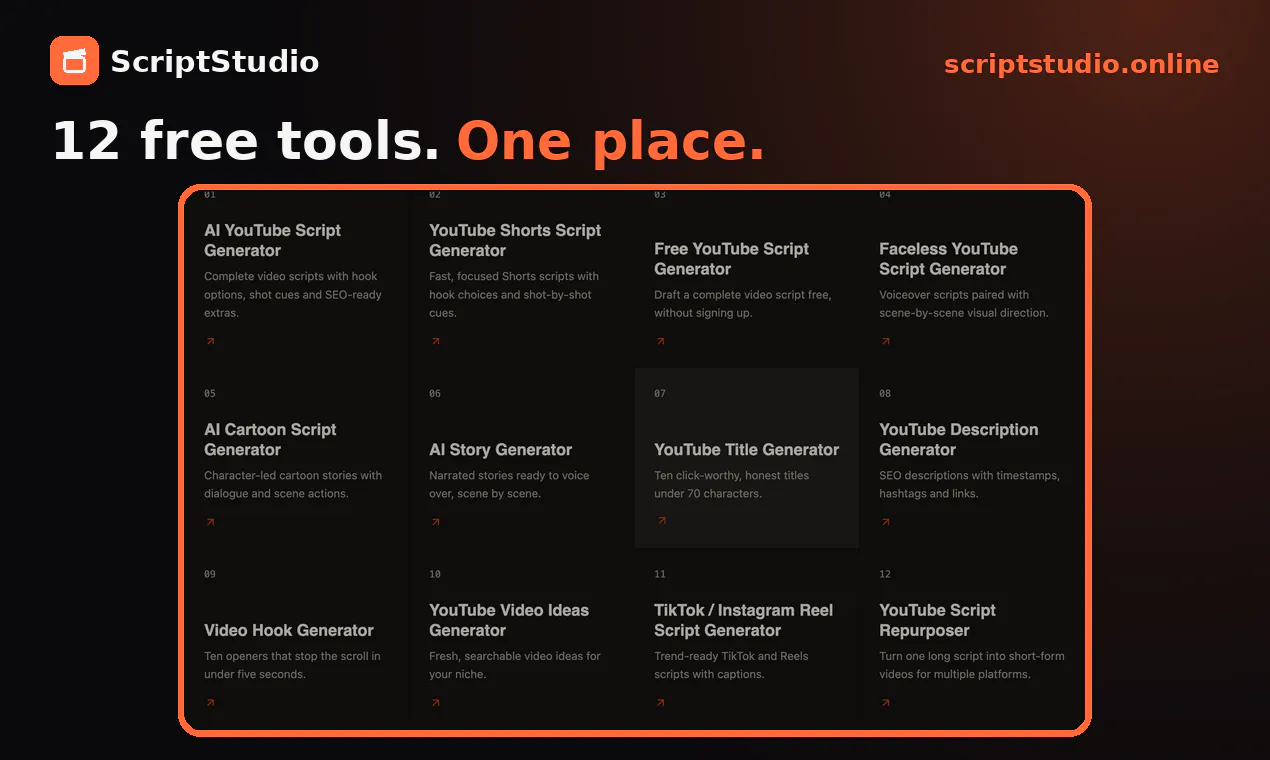Open the AI YouTube Script Generator title
Viewport: 1270px width, 760px height.
(x=272, y=240)
